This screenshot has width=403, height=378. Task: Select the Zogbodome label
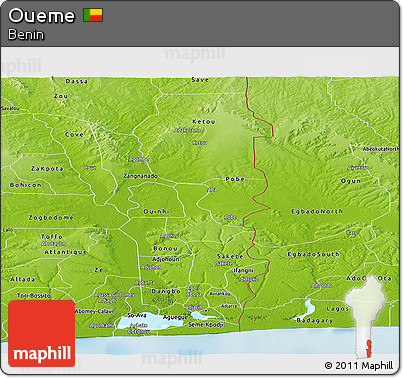[x=51, y=218]
